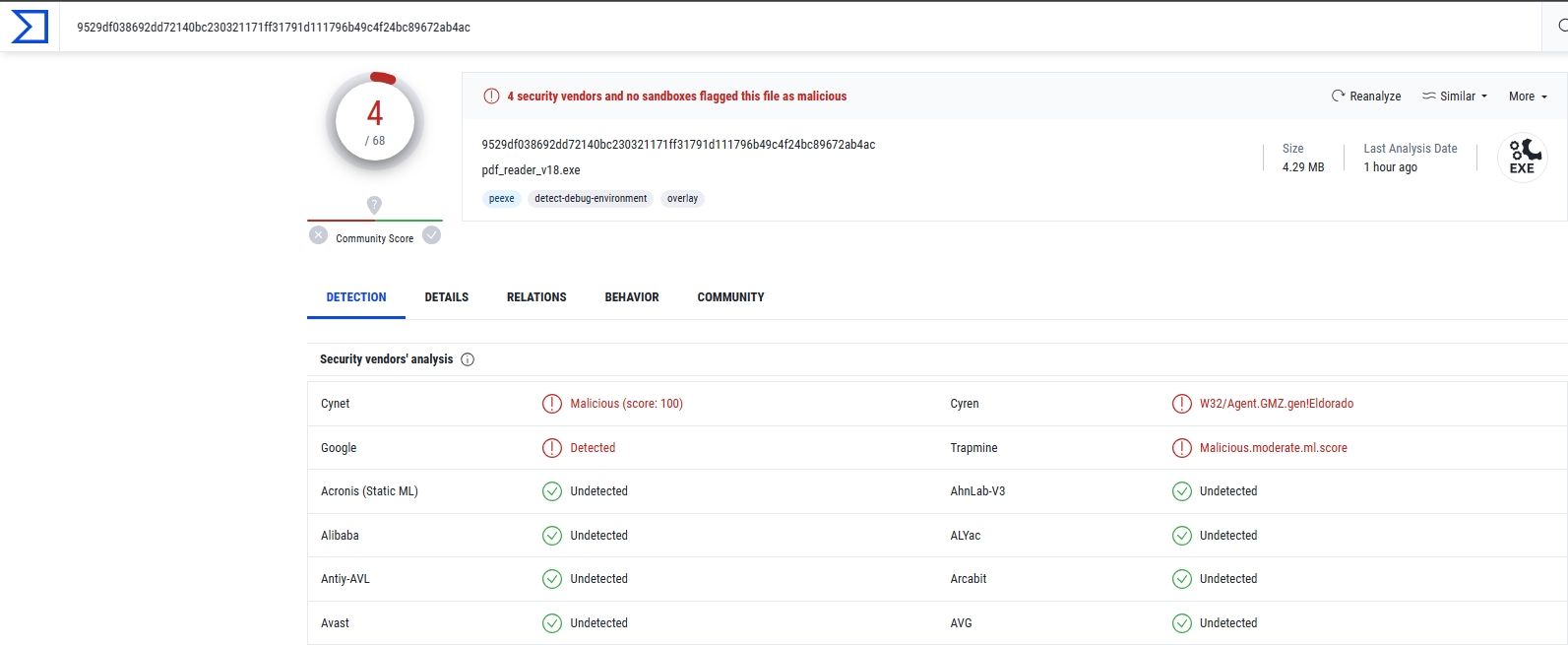The height and width of the screenshot is (645, 1568).
Task: Vote harmless with the community check button
Action: (431, 235)
